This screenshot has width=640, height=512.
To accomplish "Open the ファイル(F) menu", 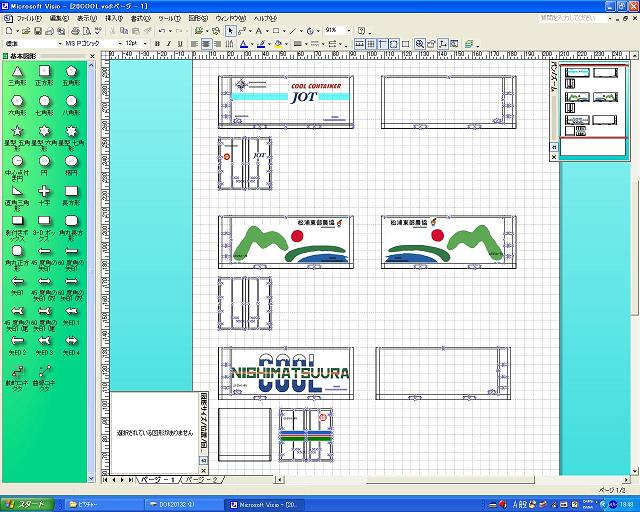I will (29, 18).
